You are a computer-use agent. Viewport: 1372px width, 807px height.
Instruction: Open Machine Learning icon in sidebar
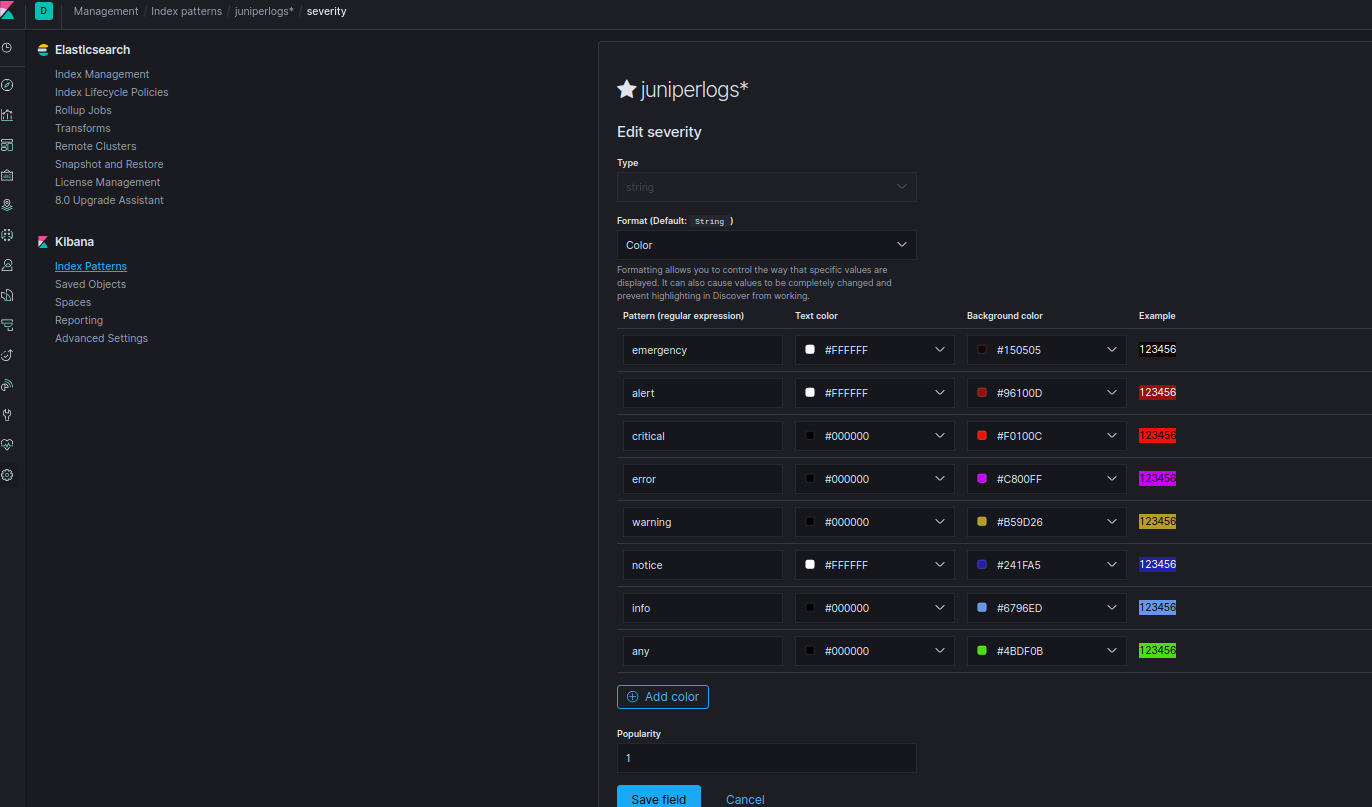click(x=7, y=235)
